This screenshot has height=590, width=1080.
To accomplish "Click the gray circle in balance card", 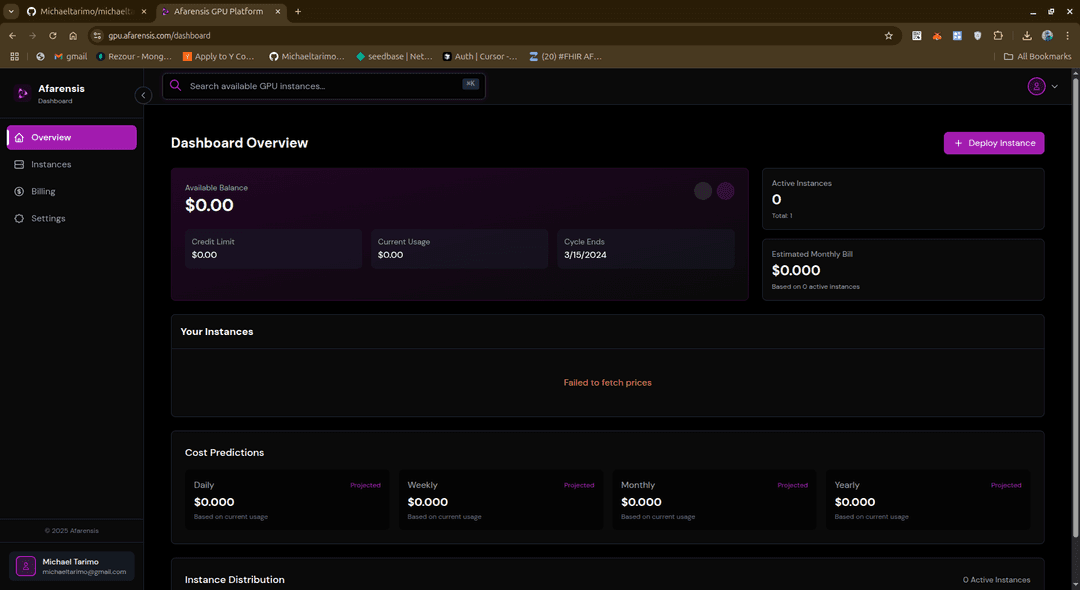I will pos(703,191).
